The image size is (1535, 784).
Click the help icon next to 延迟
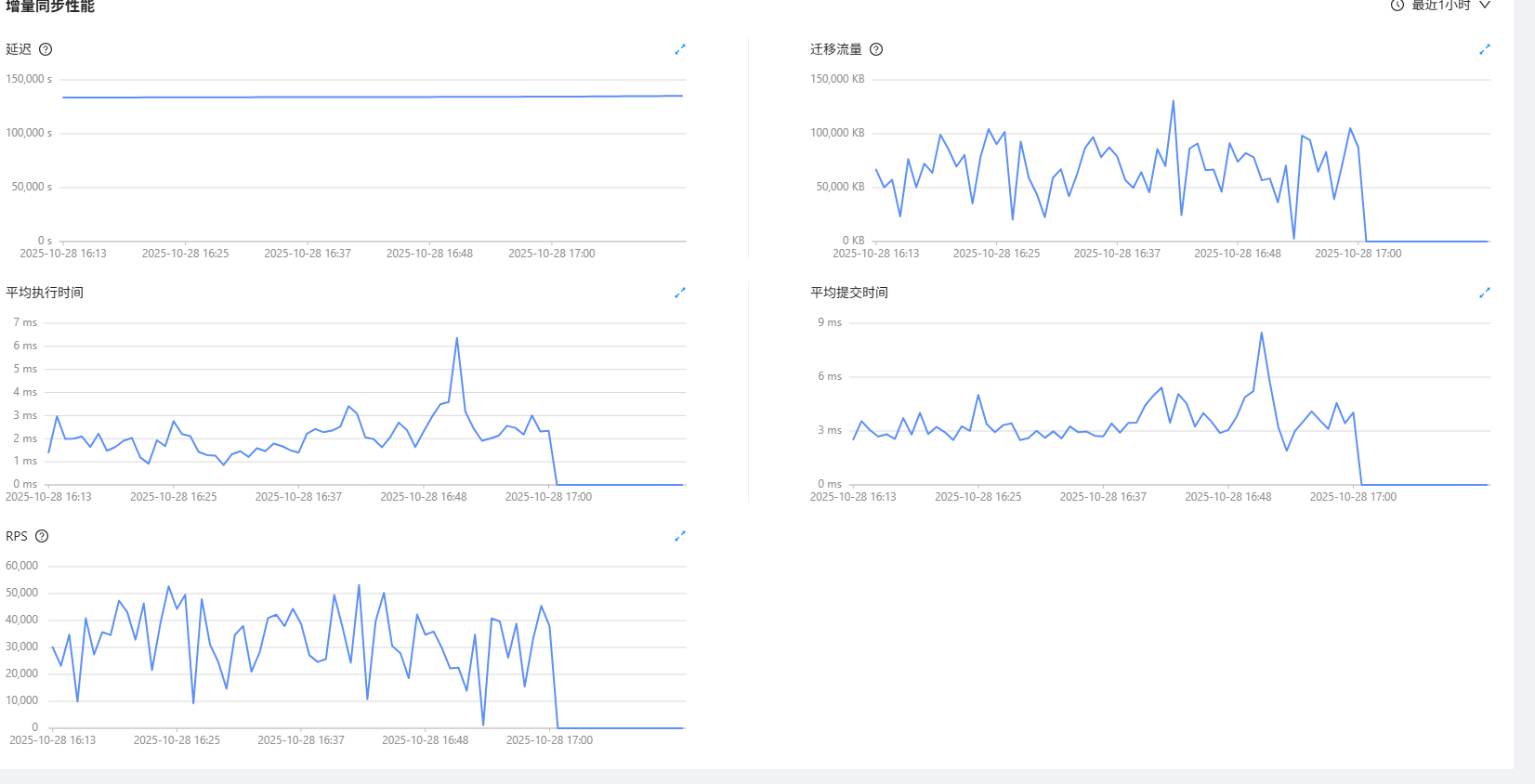click(46, 49)
